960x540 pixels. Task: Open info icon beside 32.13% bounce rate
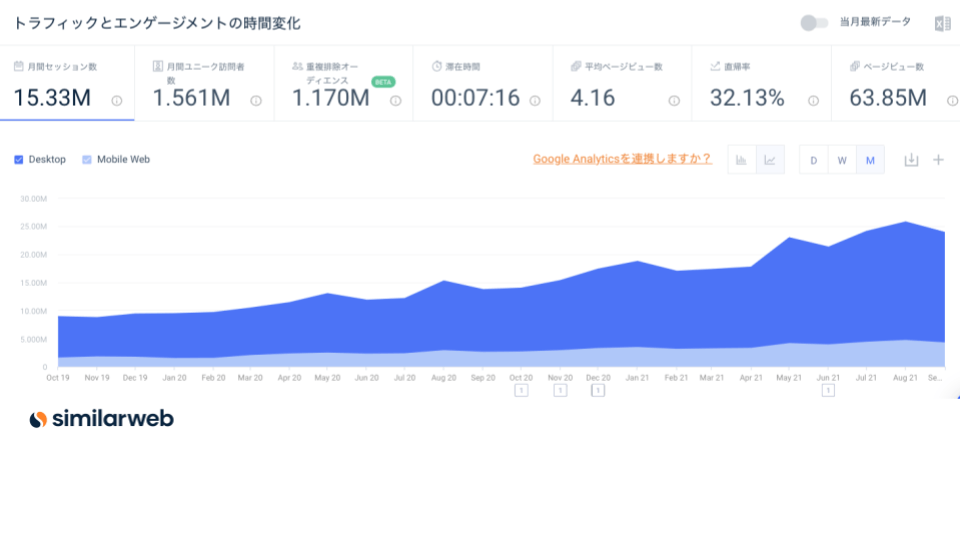tap(813, 100)
